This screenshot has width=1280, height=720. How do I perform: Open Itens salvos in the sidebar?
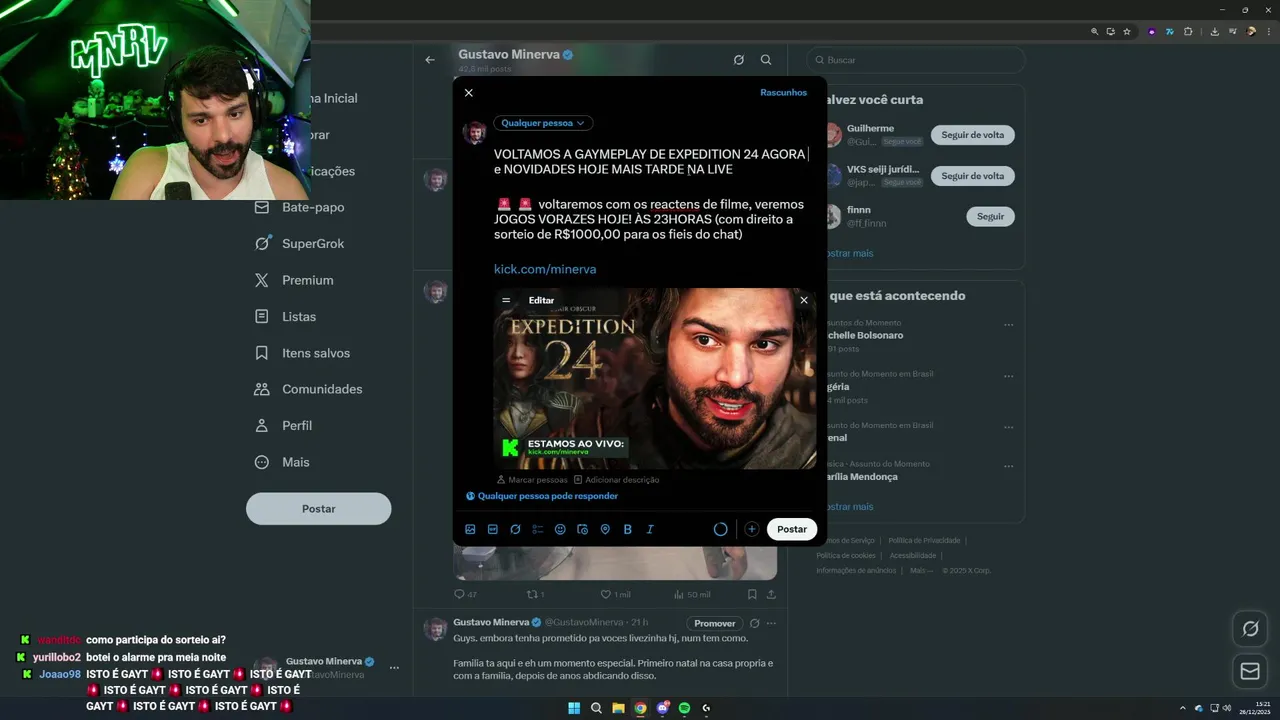tap(302, 353)
